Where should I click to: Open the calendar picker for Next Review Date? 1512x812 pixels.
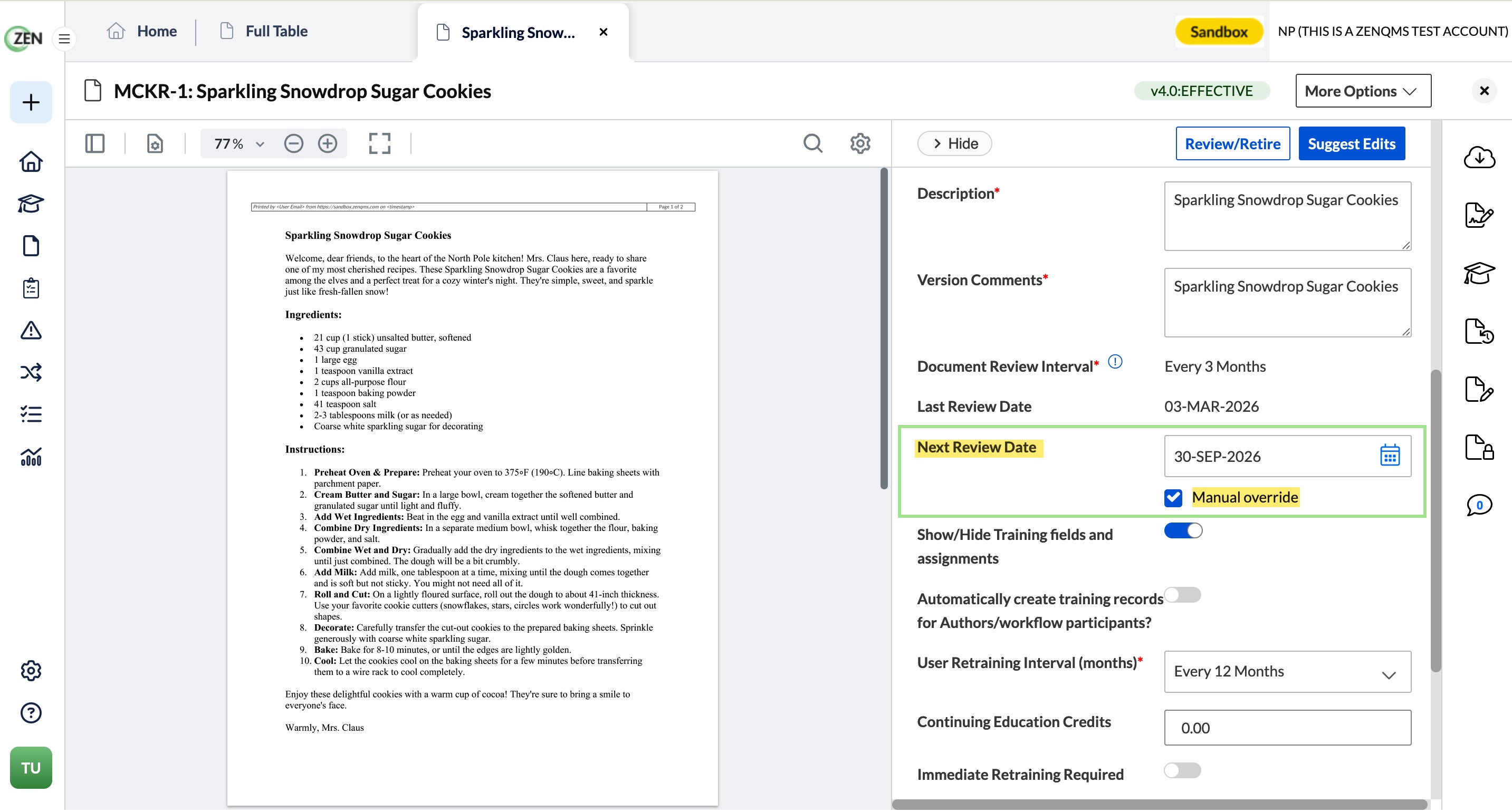[1390, 456]
